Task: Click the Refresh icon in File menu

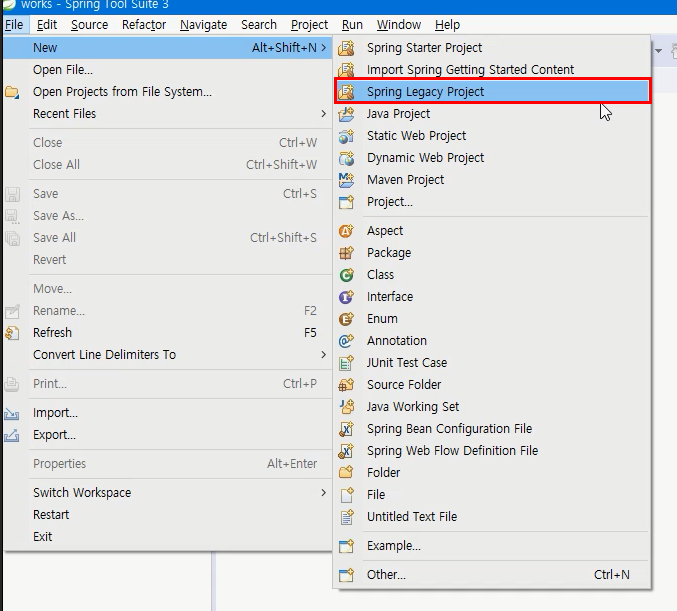Action: pyautogui.click(x=12, y=333)
